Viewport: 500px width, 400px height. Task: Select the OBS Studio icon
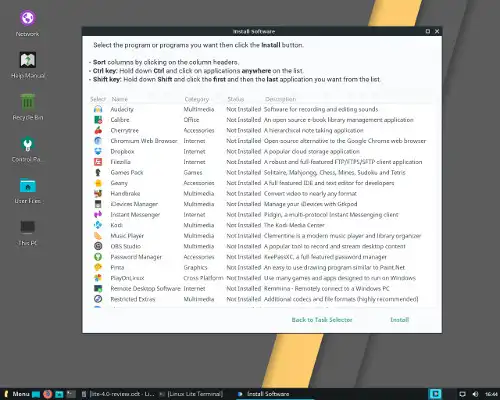[98, 246]
